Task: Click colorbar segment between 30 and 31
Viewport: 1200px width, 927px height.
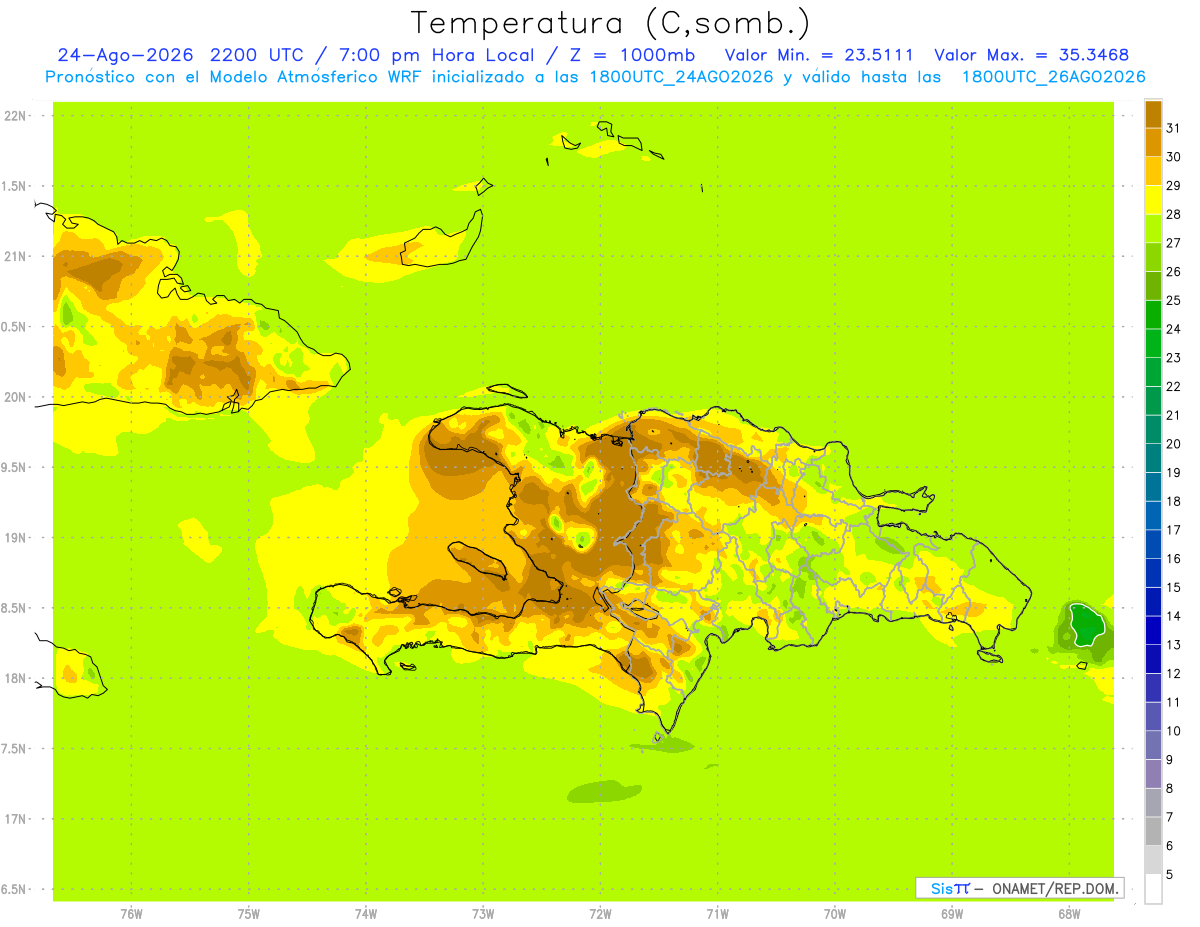Action: click(1153, 141)
